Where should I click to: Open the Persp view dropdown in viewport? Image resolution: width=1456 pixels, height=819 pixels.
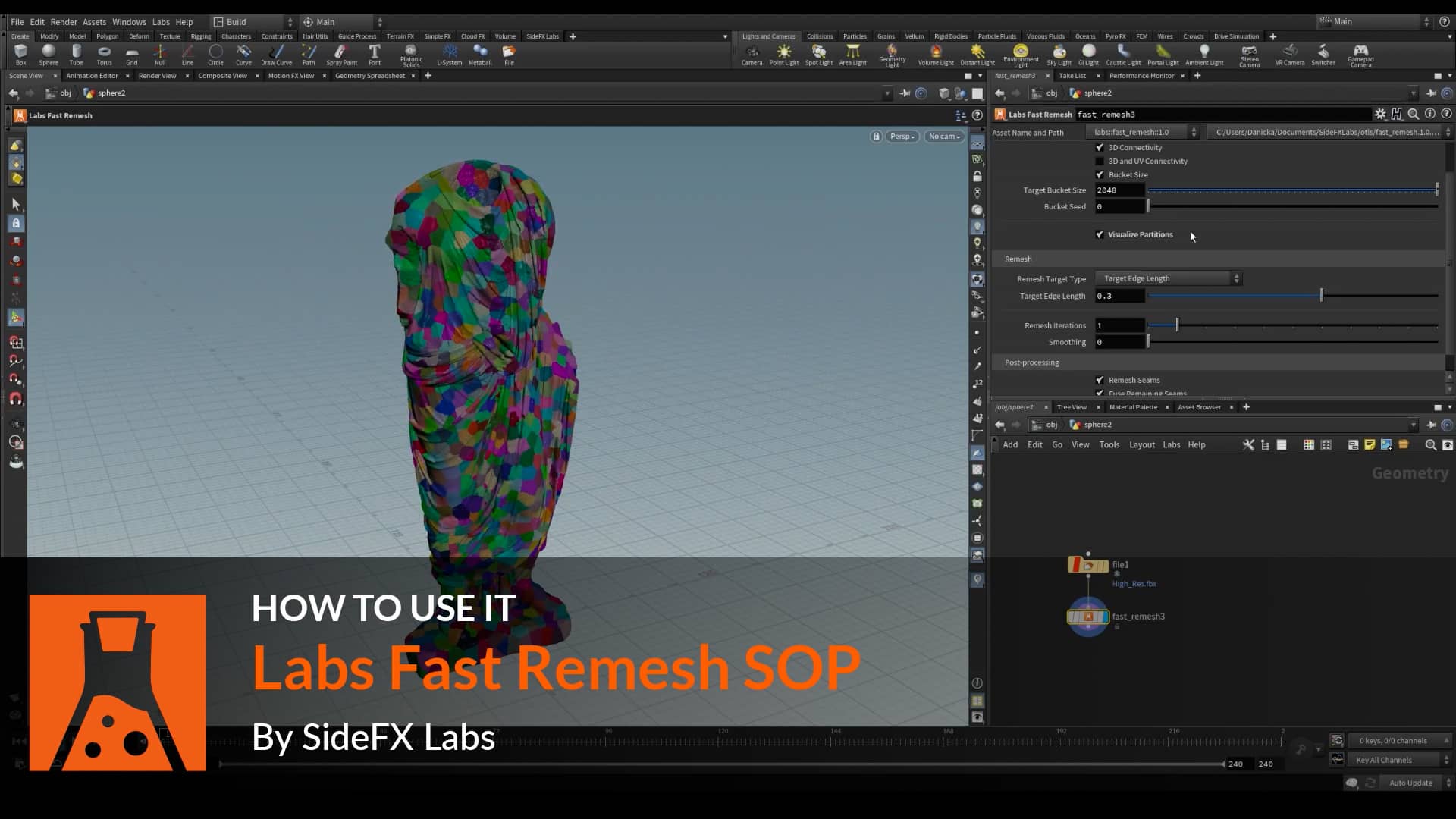pos(902,136)
